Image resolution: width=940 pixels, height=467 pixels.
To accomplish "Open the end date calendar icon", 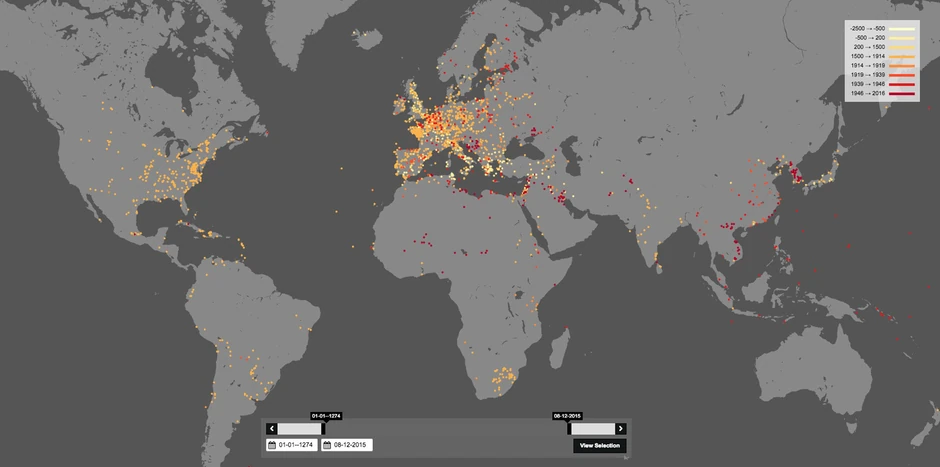I will [x=327, y=445].
